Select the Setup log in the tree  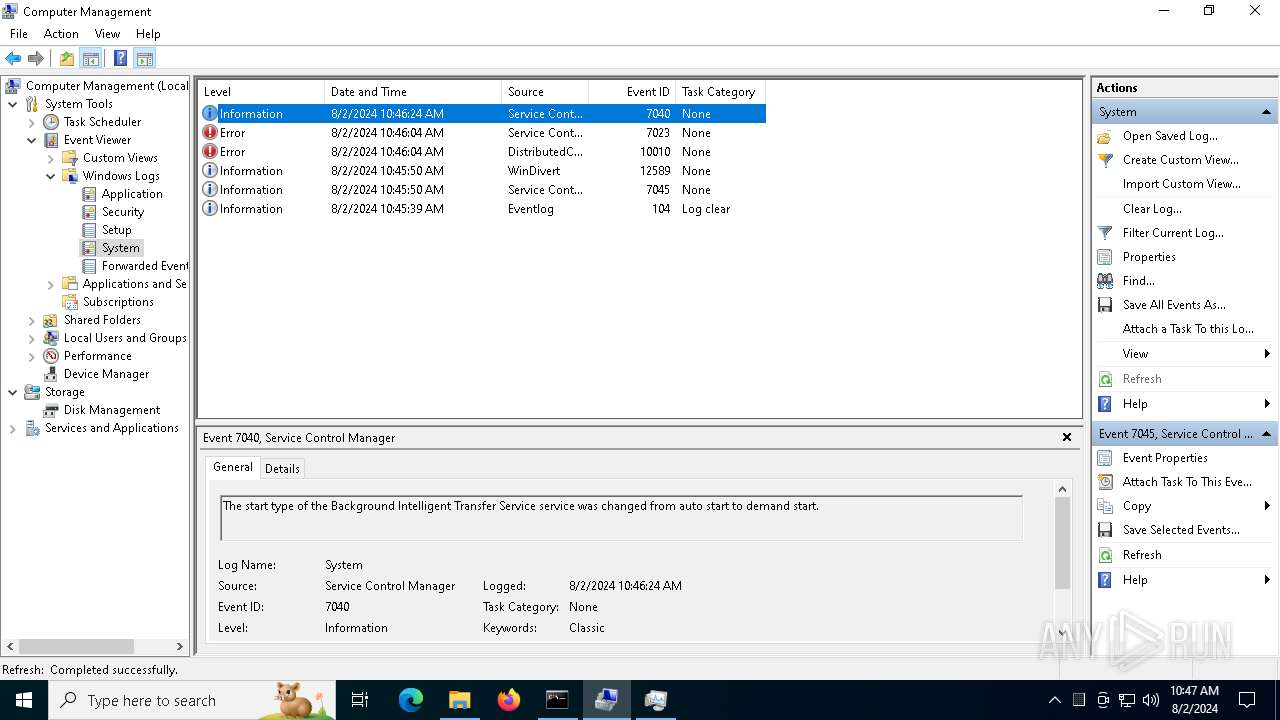tap(116, 230)
